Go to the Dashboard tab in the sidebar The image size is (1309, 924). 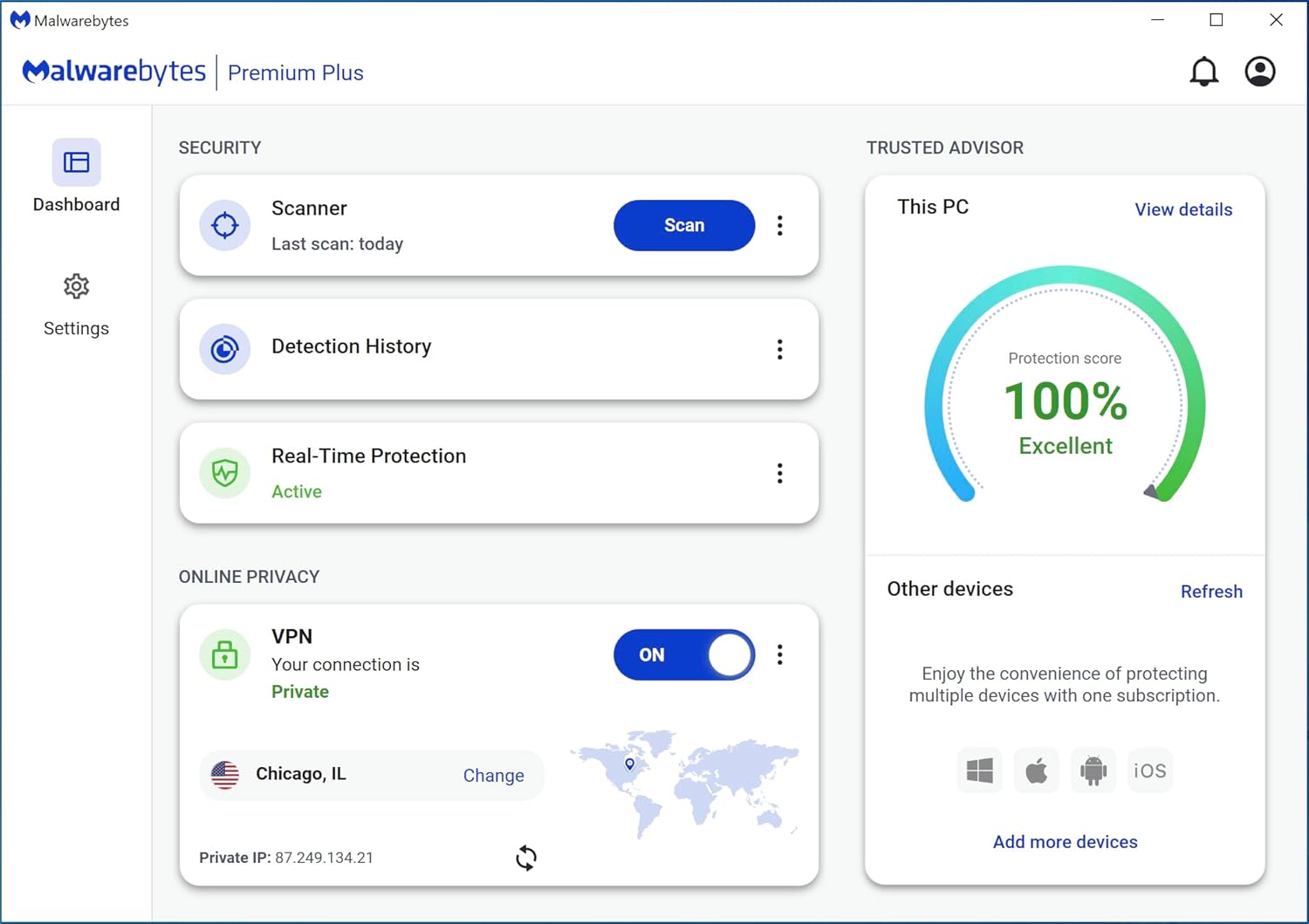pyautogui.click(x=76, y=176)
